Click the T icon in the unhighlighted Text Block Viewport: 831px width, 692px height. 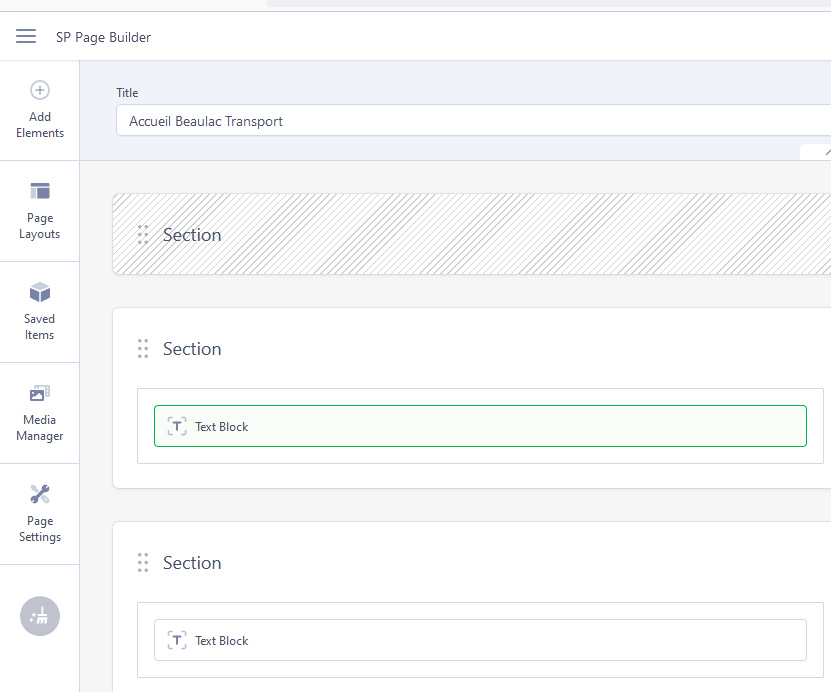click(177, 641)
